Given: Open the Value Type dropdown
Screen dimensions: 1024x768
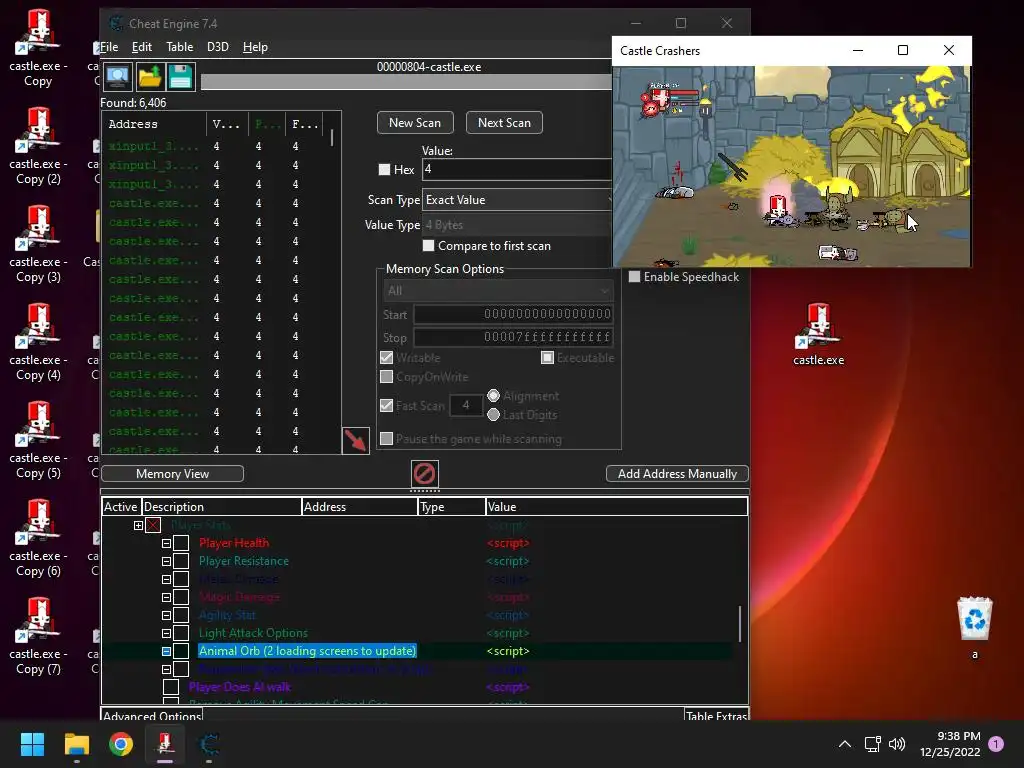Looking at the screenshot, I should pos(517,225).
